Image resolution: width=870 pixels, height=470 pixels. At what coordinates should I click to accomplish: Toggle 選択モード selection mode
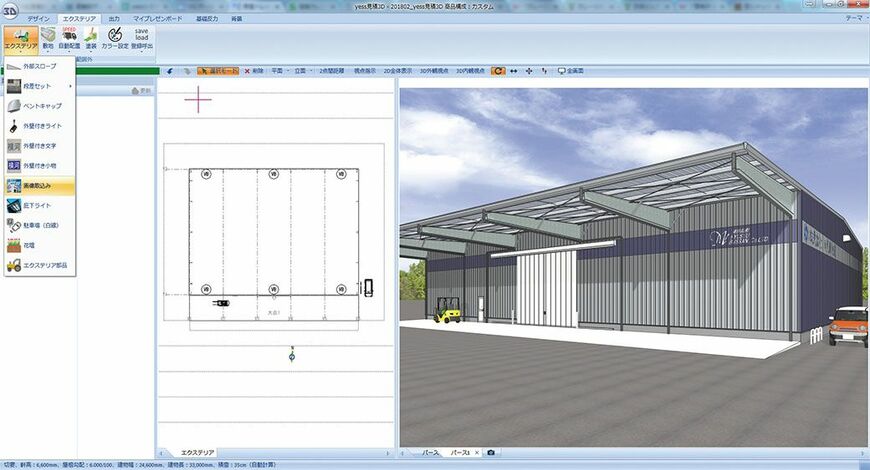[218, 71]
